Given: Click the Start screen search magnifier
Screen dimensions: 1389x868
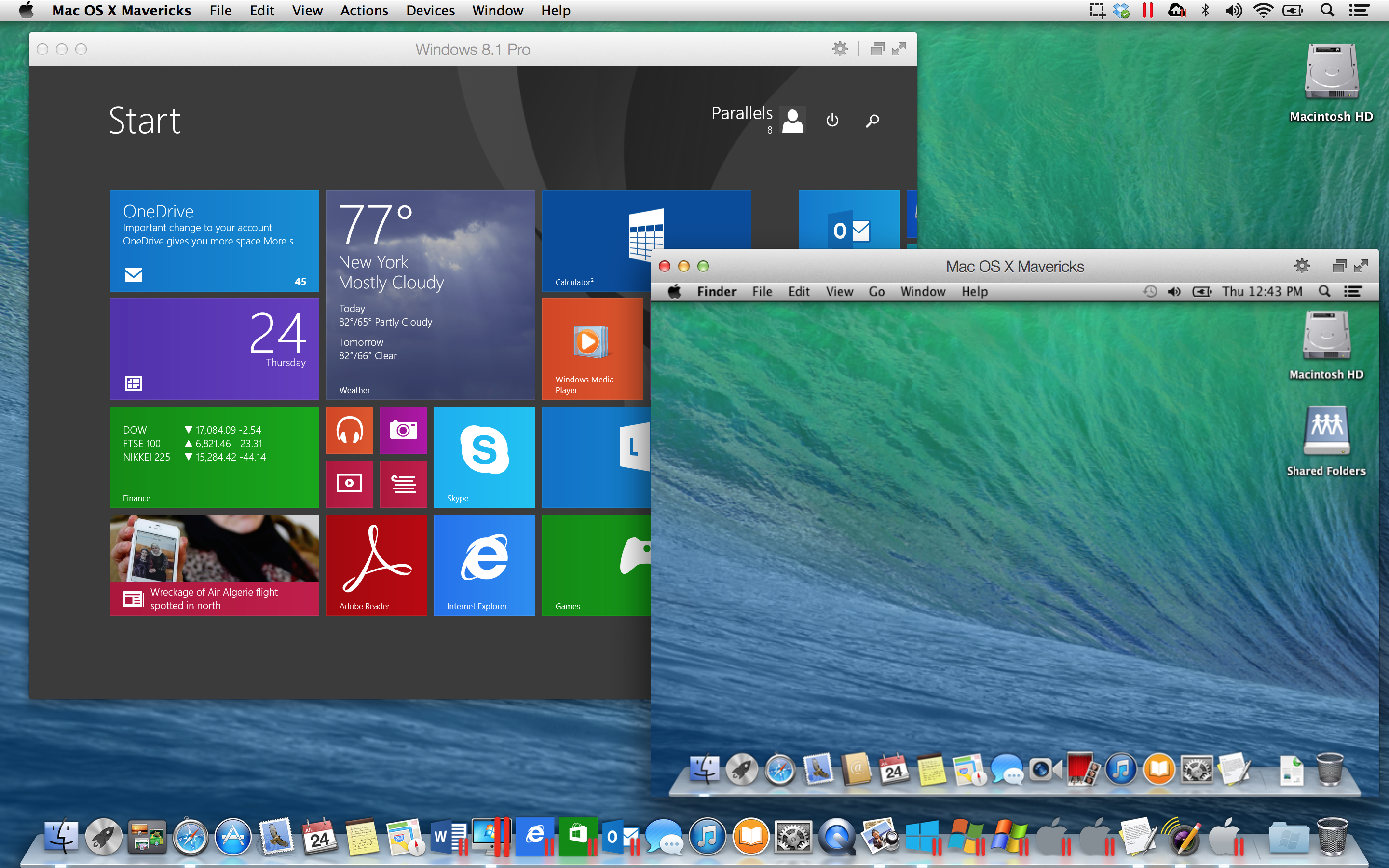Looking at the screenshot, I should [872, 121].
